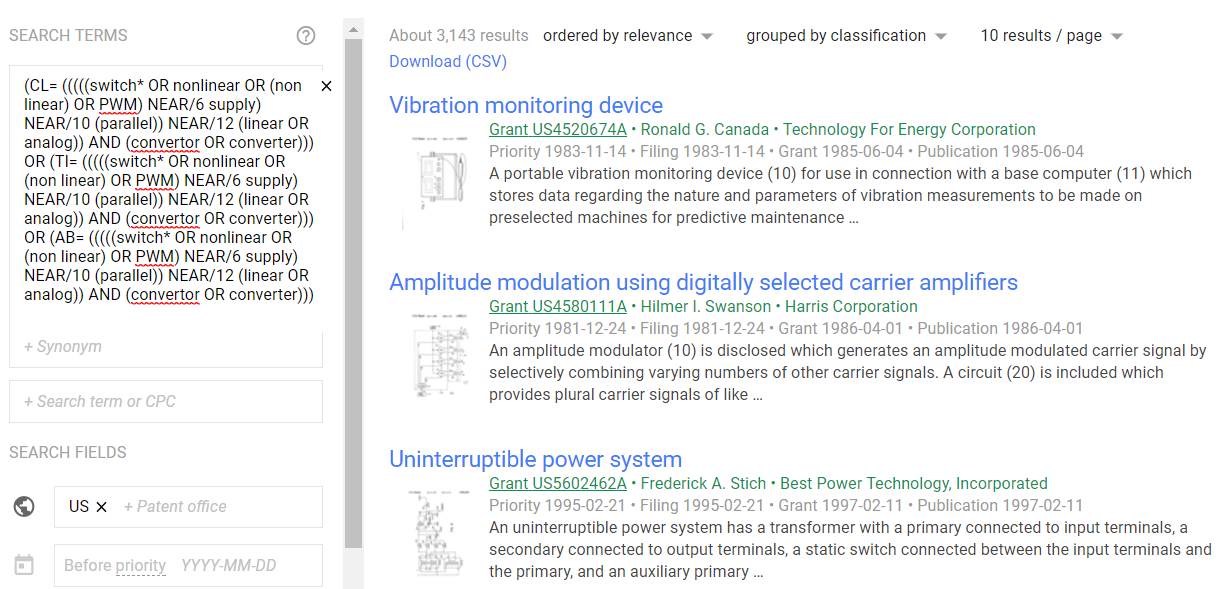Download search results as CSV

tap(448, 61)
